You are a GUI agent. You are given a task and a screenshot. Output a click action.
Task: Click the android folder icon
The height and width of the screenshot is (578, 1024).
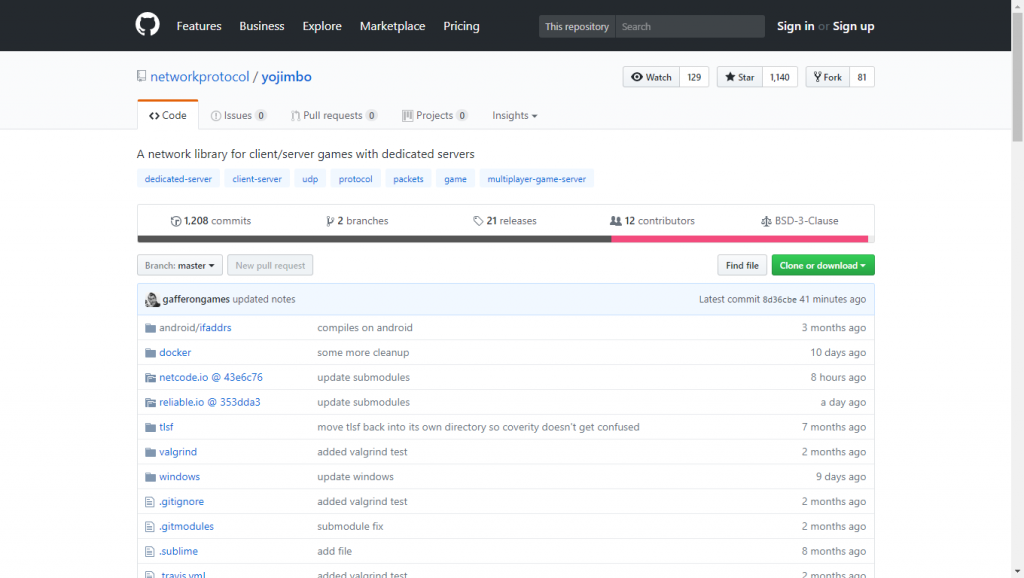tap(150, 328)
